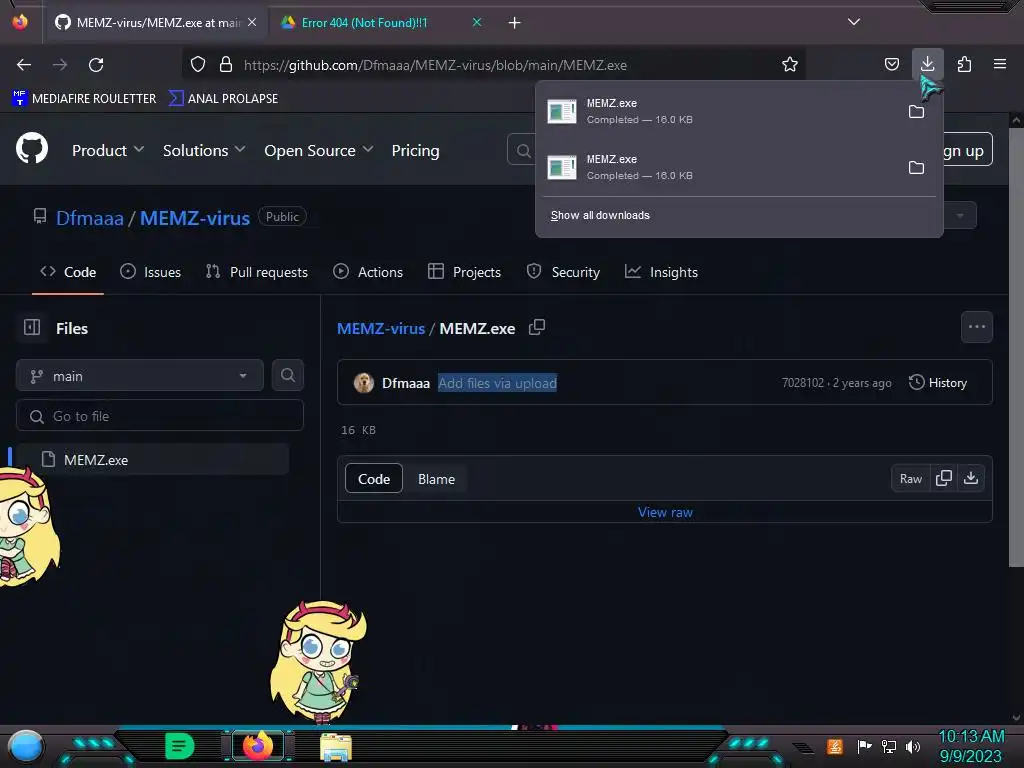Click the volume speaker tray icon

click(x=913, y=746)
